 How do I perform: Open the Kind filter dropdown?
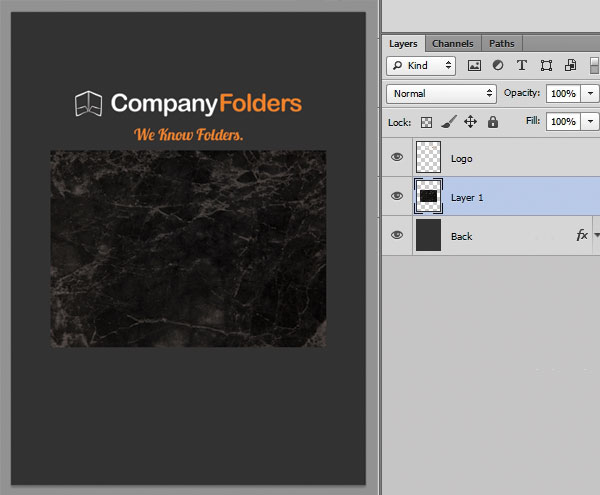coord(421,66)
